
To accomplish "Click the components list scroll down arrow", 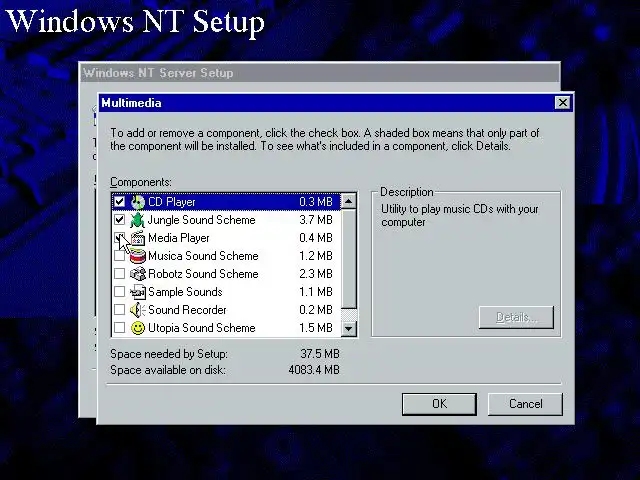I will click(349, 328).
